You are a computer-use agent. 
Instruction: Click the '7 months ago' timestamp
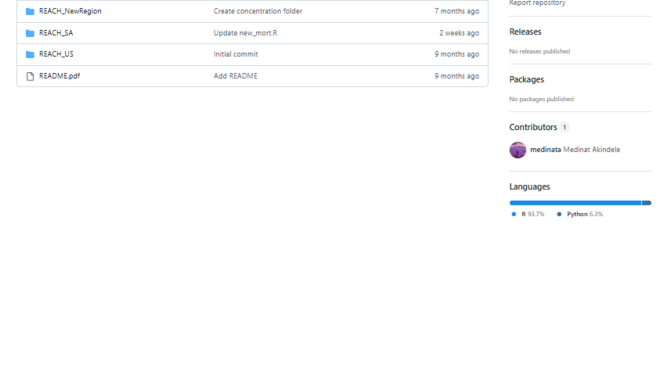point(457,11)
